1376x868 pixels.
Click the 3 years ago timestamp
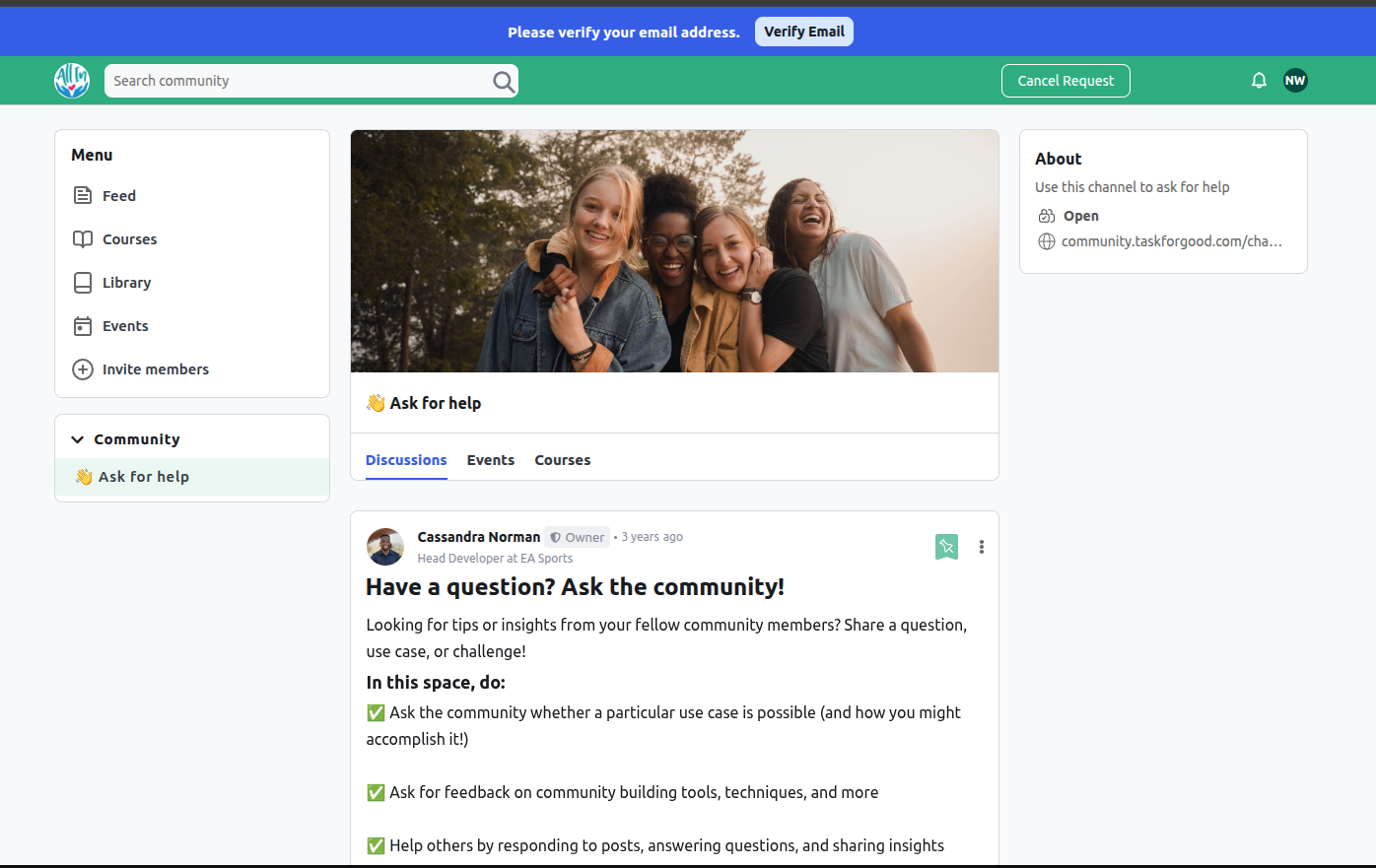(x=653, y=537)
